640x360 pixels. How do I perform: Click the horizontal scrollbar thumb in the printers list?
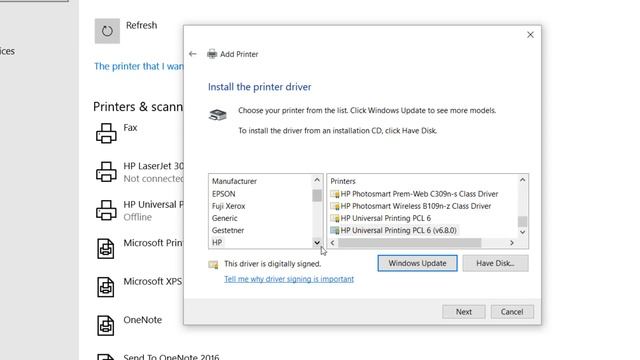coord(409,243)
